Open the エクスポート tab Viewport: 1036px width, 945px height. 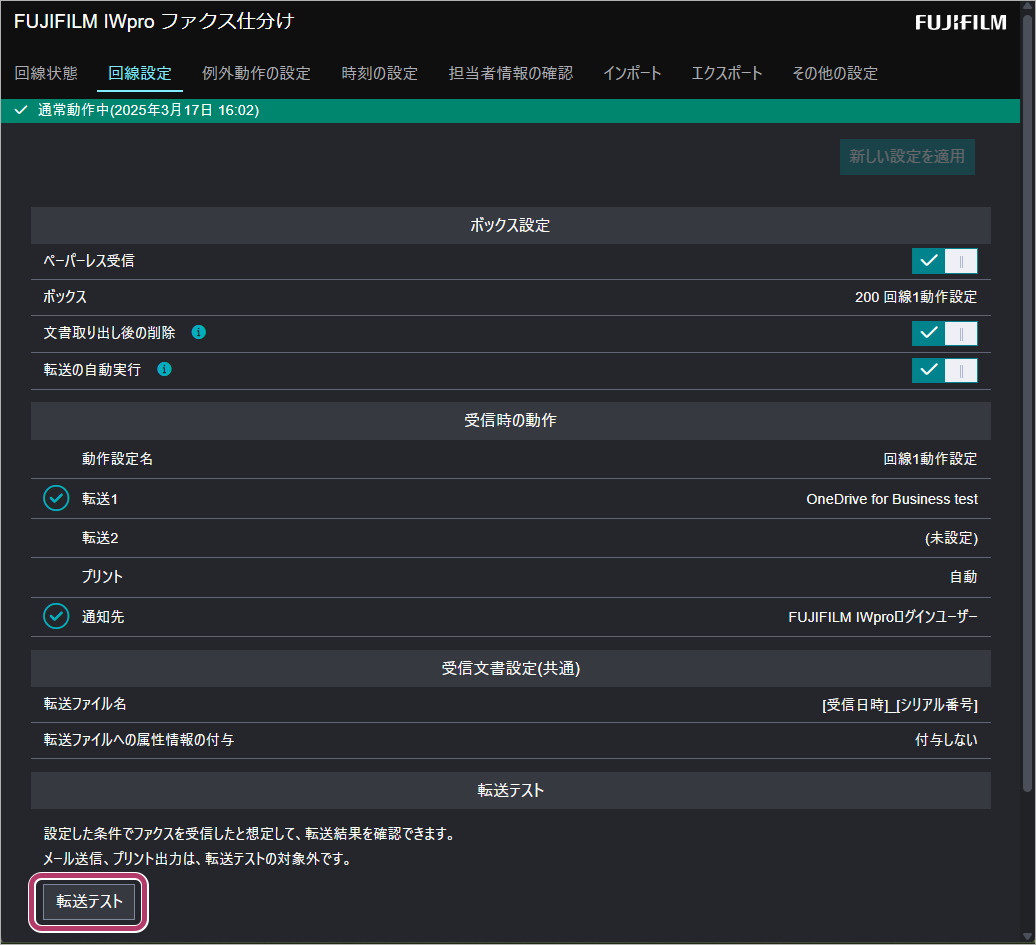point(727,73)
